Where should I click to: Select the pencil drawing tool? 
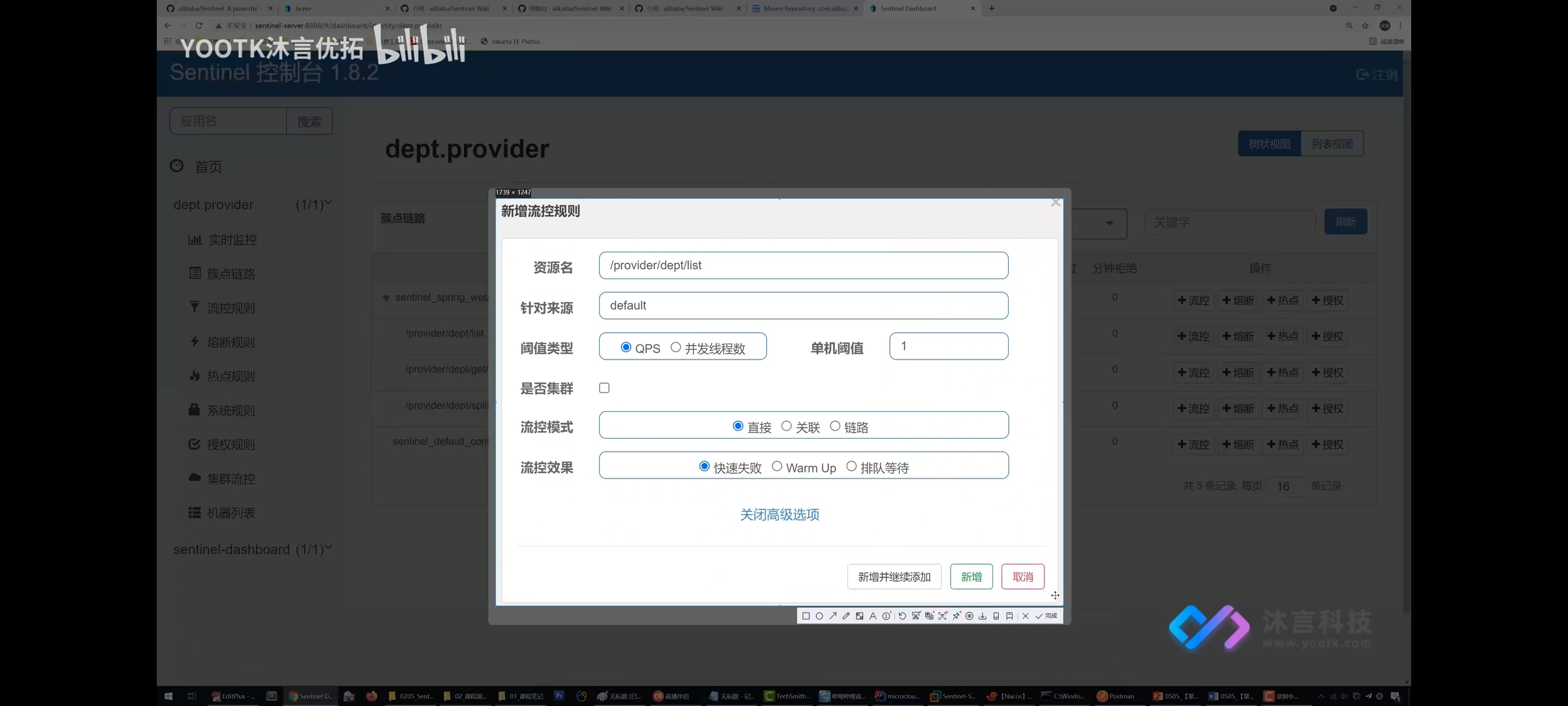point(846,616)
